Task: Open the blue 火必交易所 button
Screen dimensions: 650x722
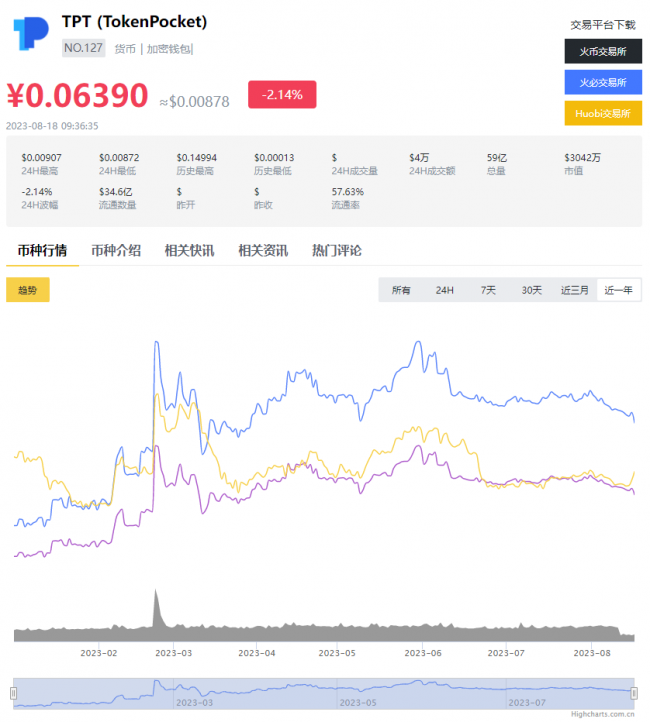Action: 603,82
